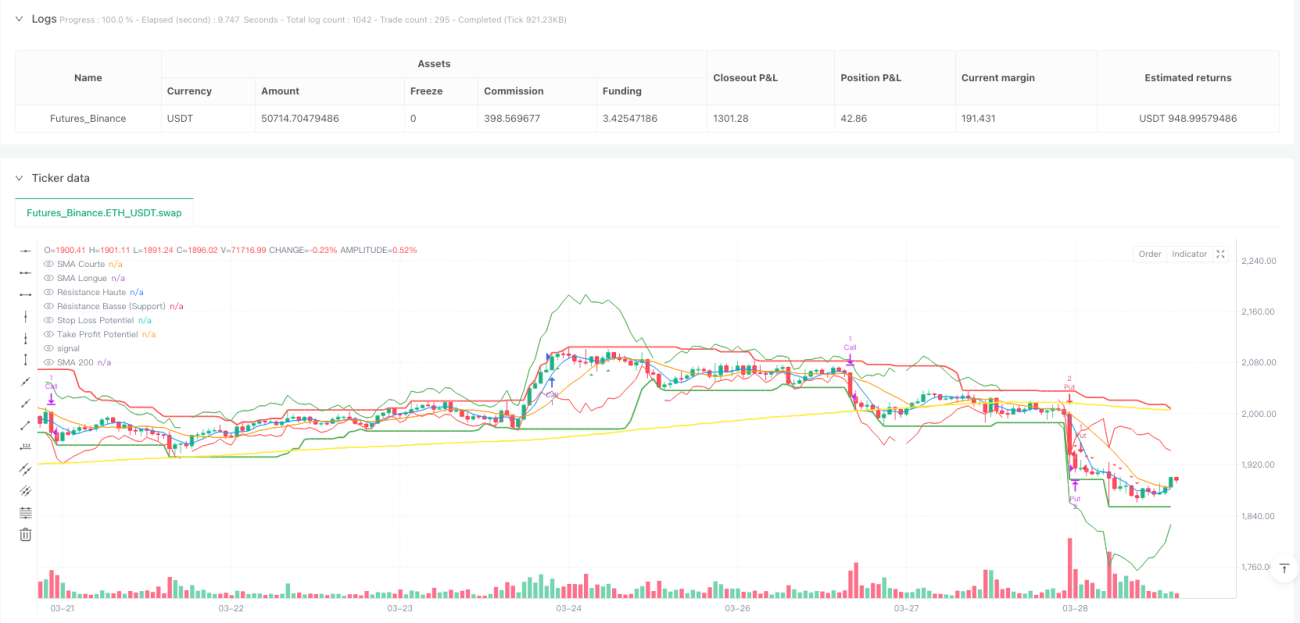The width and height of the screenshot is (1300, 623).
Task: Pick the parallel channel lines tool
Action: point(26,468)
